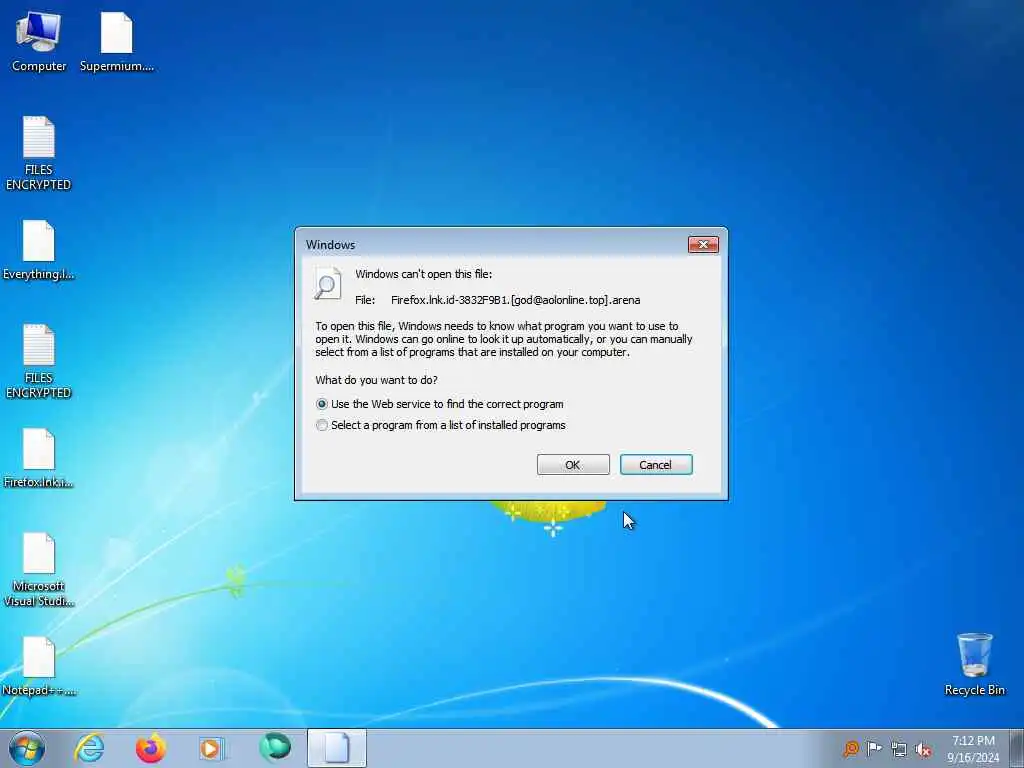Click the magnifier document icon in dialog
1024x768 pixels.
pyautogui.click(x=327, y=283)
